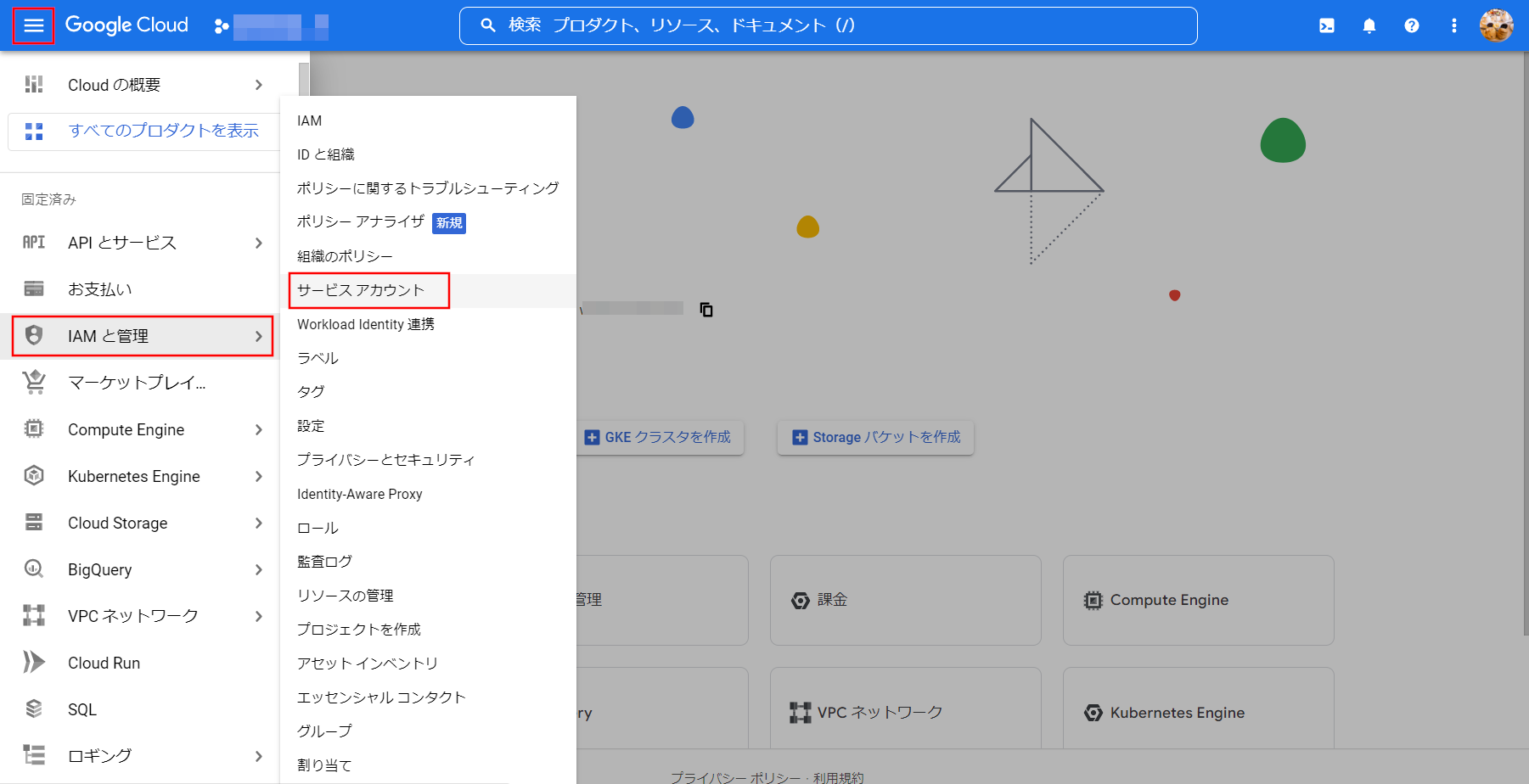This screenshot has width=1529, height=784.
Task: Expand the VPC ネットワーク submenu chevron
Action: [x=259, y=616]
